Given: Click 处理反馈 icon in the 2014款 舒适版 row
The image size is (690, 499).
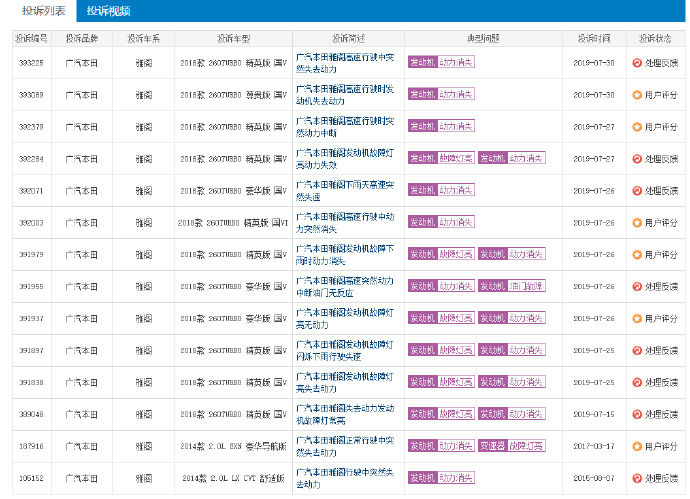Looking at the screenshot, I should pos(637,479).
